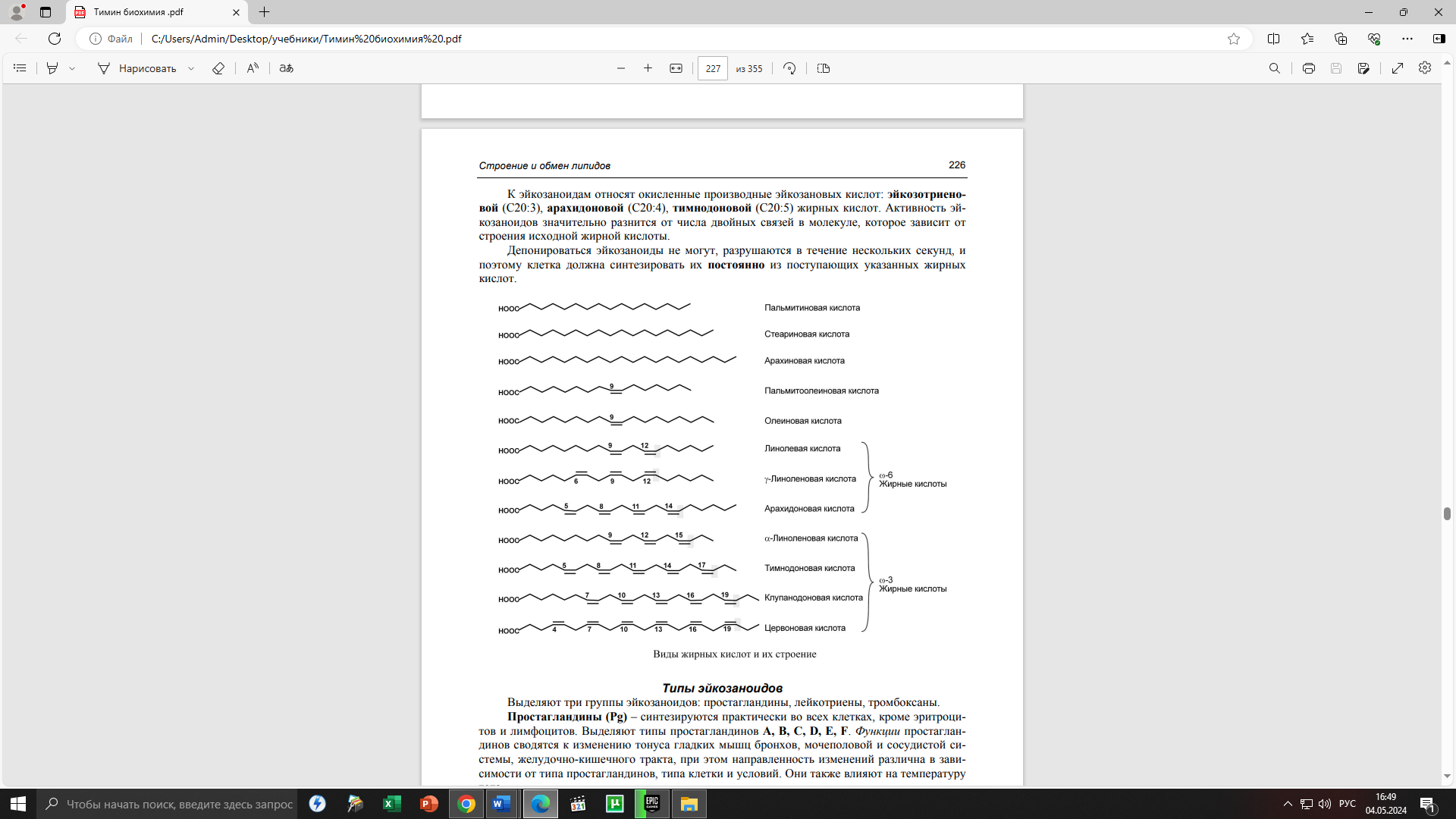Open the Windows Start menu
The height and width of the screenshot is (819, 1456).
18,804
